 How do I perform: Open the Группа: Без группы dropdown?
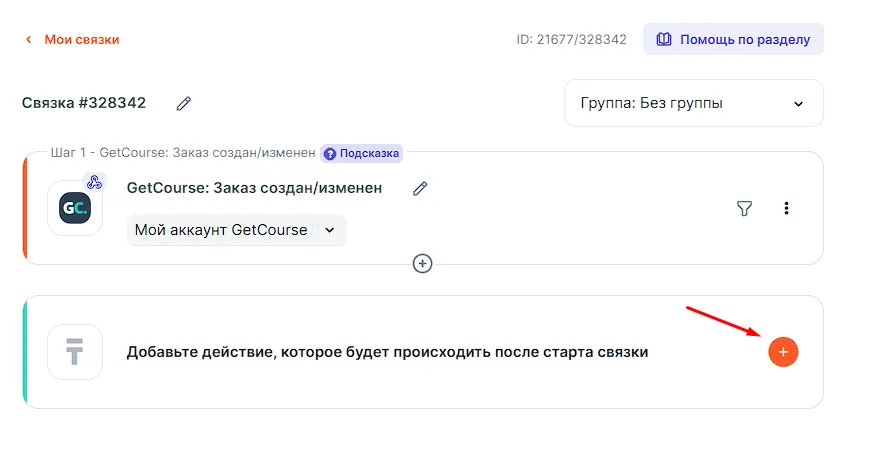693,103
